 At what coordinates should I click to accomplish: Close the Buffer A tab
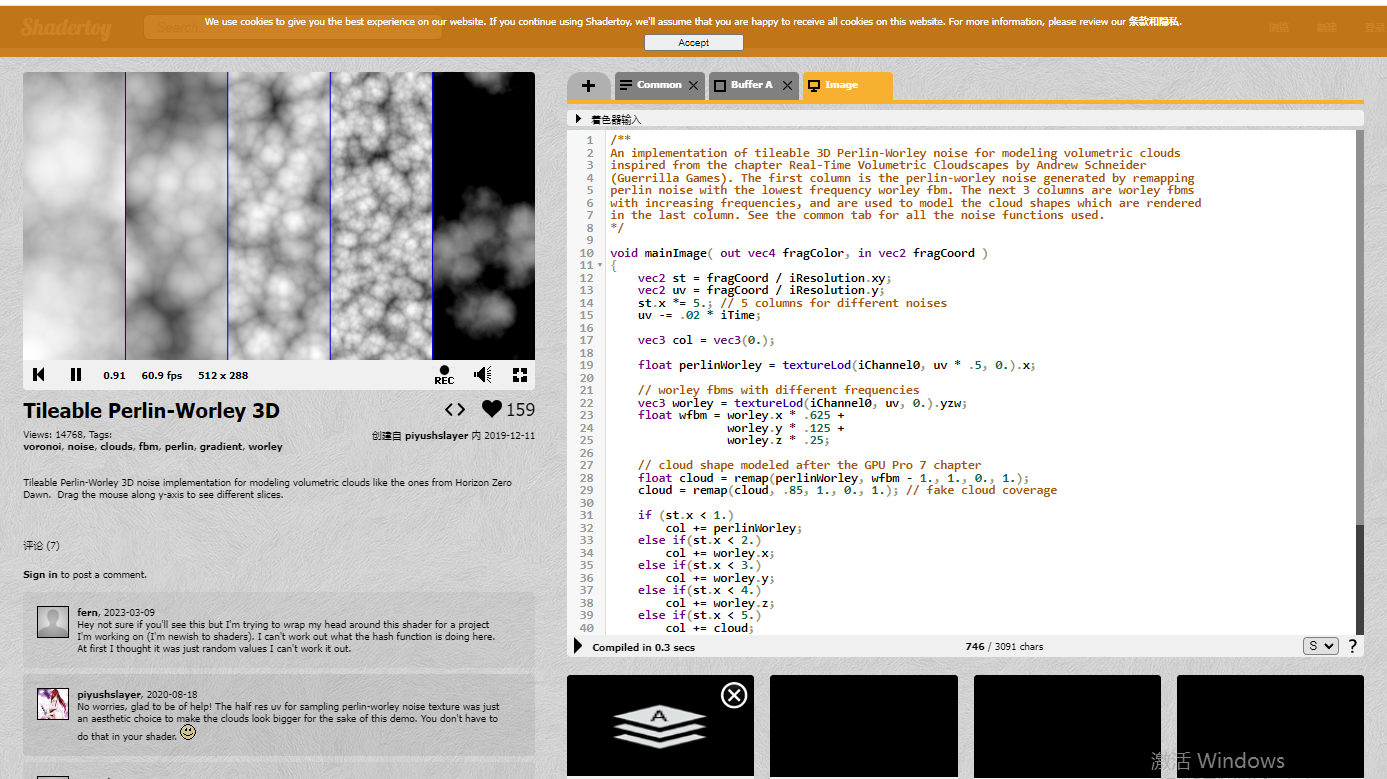click(x=787, y=86)
